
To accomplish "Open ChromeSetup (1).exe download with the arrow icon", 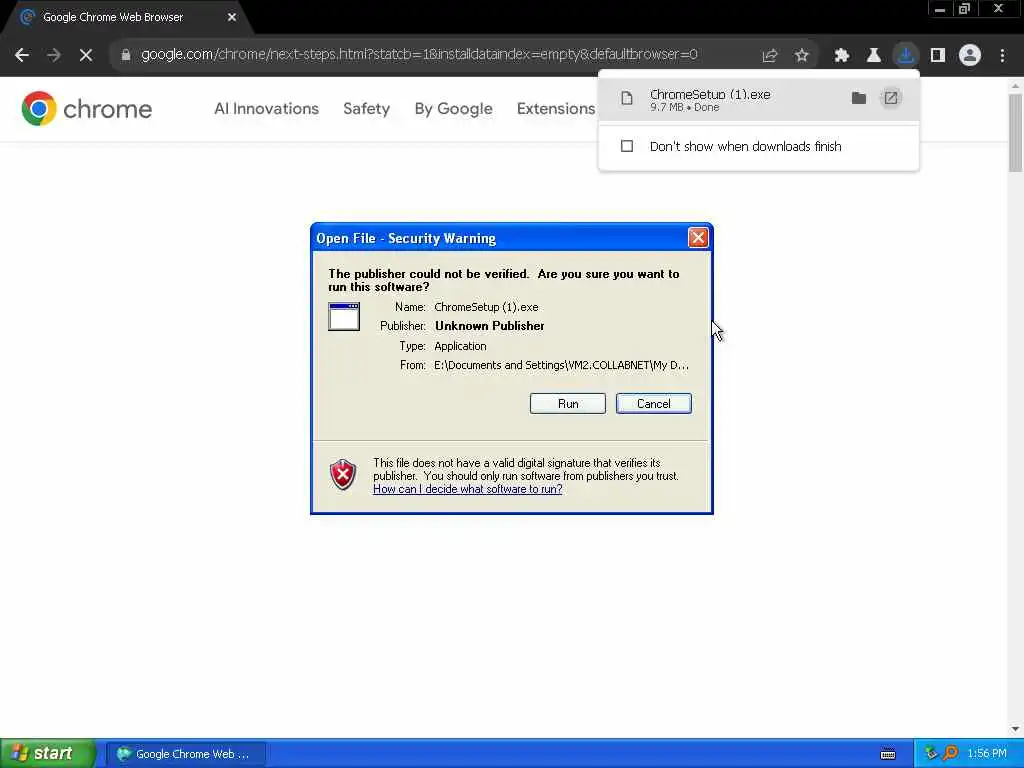I will click(891, 98).
